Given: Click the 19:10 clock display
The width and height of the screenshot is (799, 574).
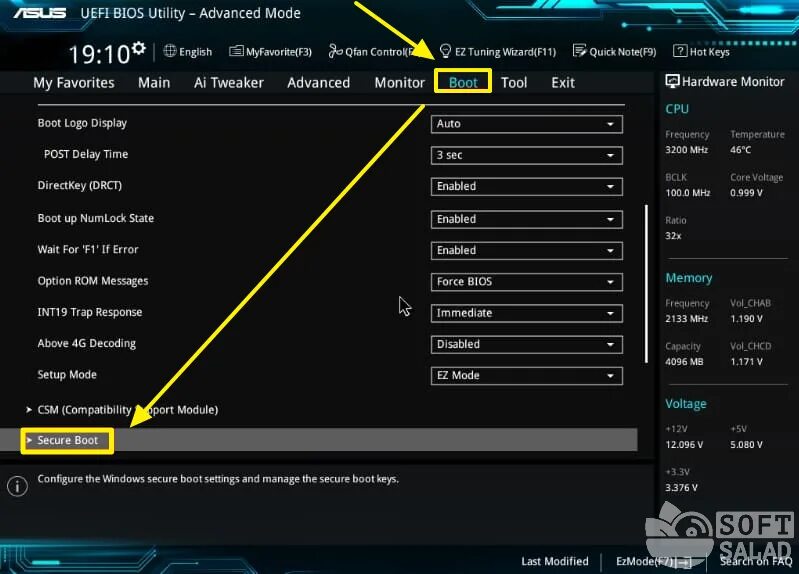Looking at the screenshot, I should 99,54.
